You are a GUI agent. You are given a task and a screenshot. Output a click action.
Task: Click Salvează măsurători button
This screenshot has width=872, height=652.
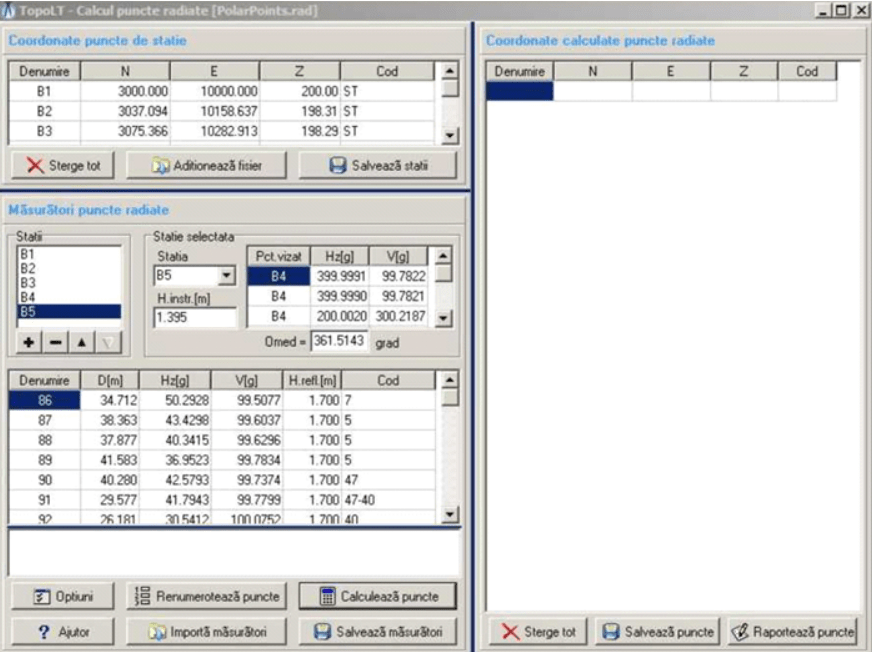point(378,631)
